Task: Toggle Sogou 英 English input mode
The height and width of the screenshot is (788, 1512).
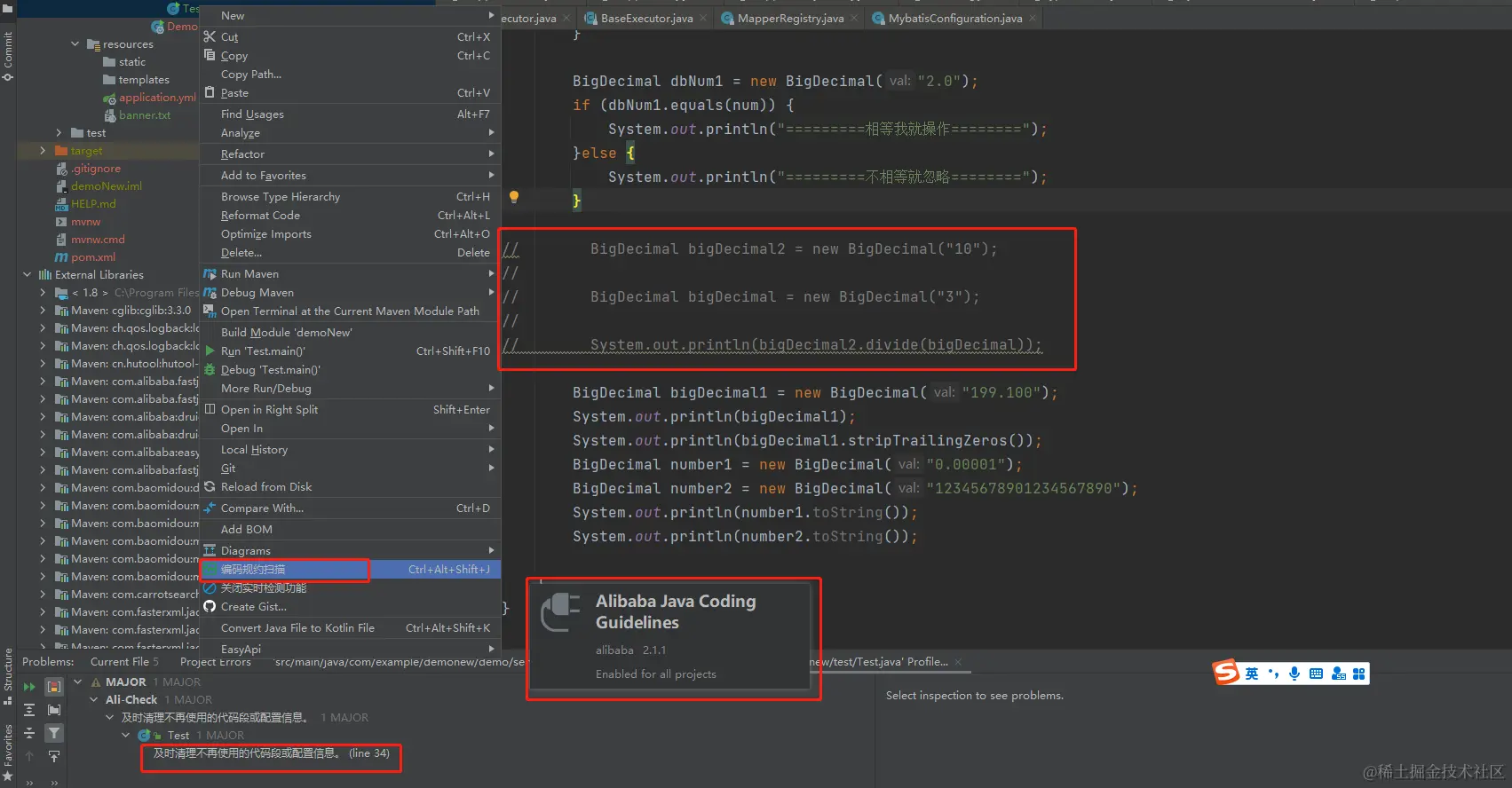Action: coord(1252,674)
